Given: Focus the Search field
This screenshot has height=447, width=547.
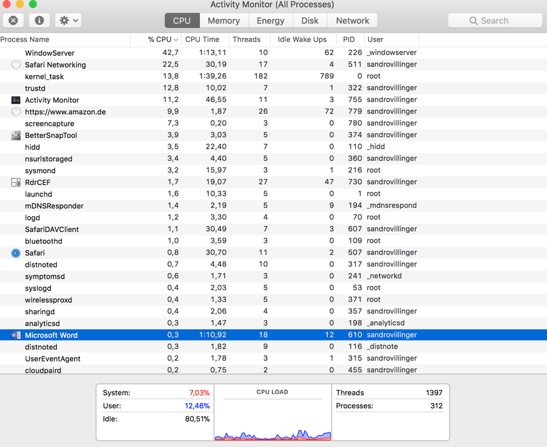Looking at the screenshot, I should (x=495, y=21).
